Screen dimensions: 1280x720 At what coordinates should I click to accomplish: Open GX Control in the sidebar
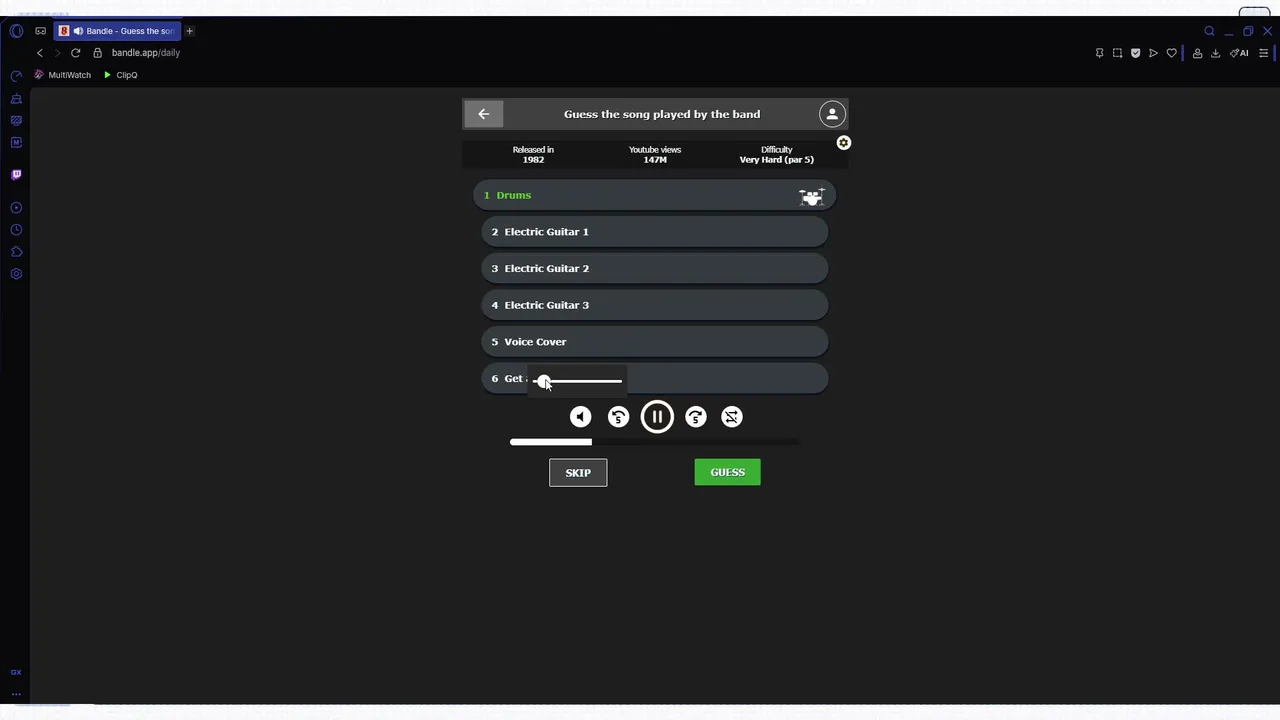click(16, 76)
